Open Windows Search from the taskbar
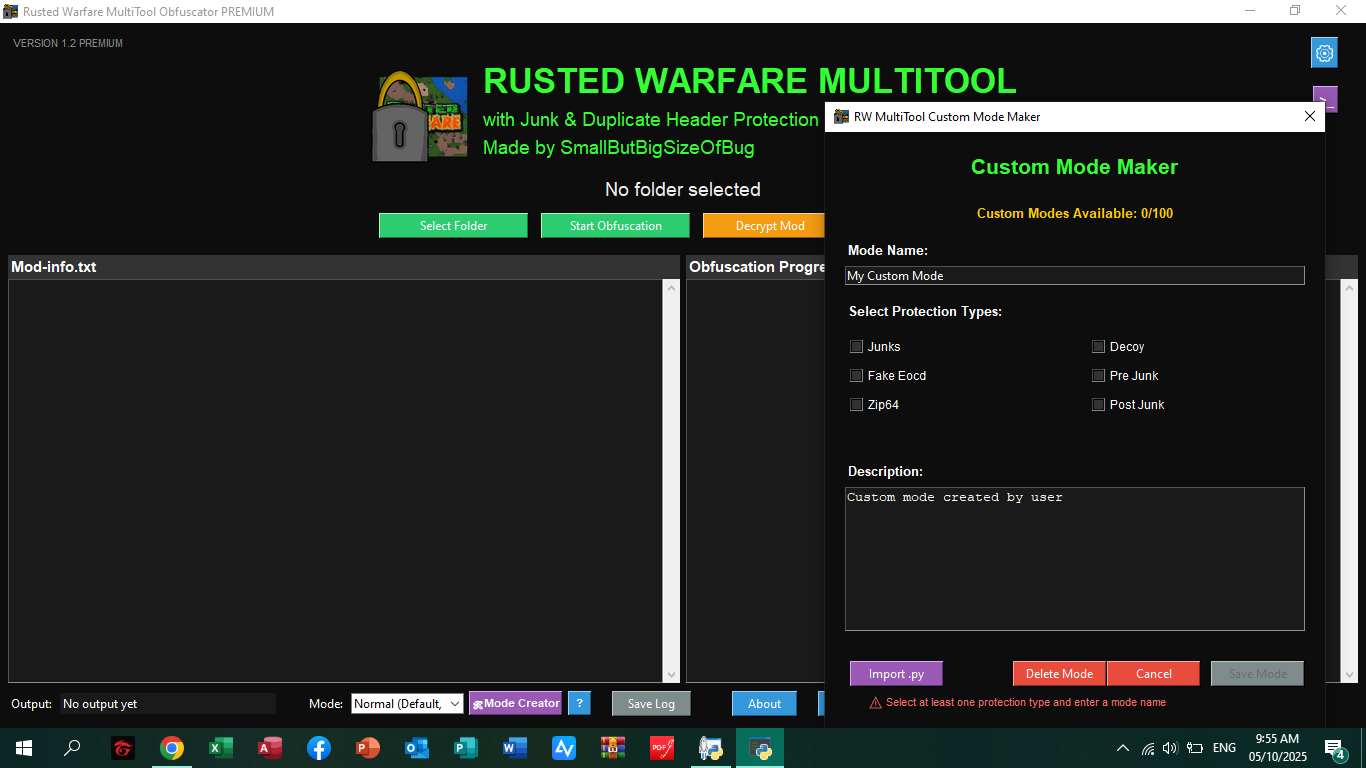Image resolution: width=1366 pixels, height=768 pixels. [72, 748]
